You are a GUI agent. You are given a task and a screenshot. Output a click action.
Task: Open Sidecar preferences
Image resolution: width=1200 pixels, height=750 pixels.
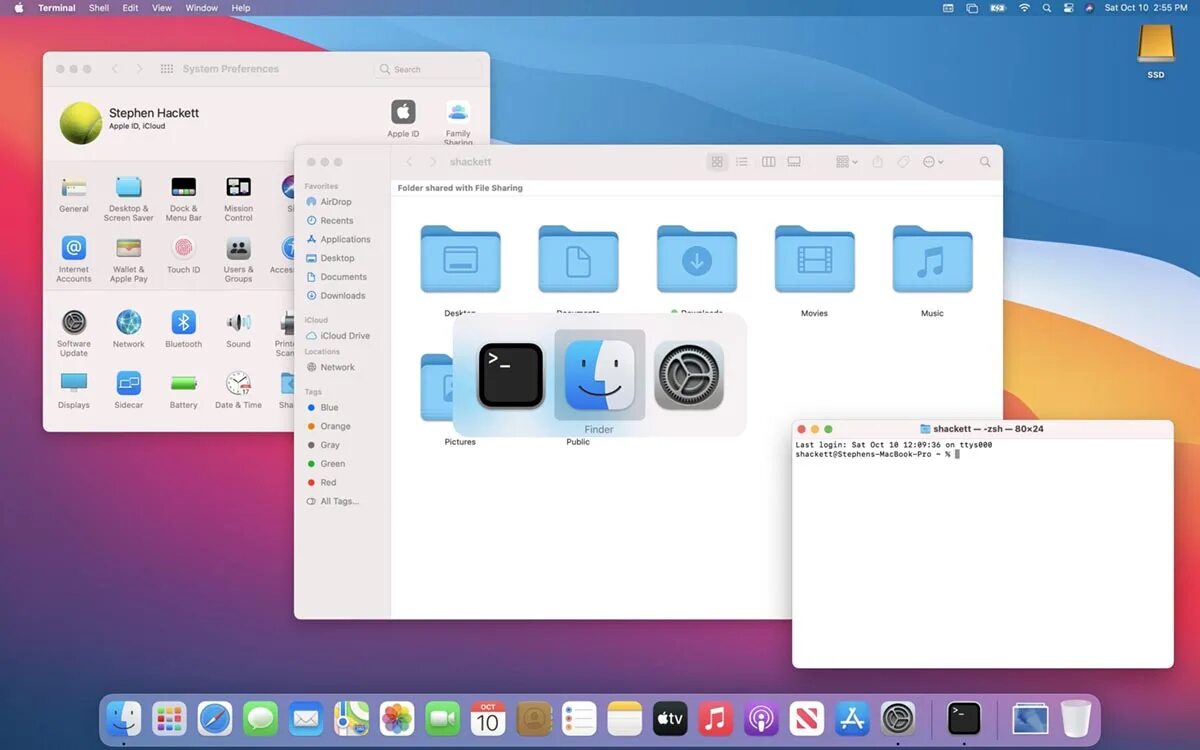[128, 390]
